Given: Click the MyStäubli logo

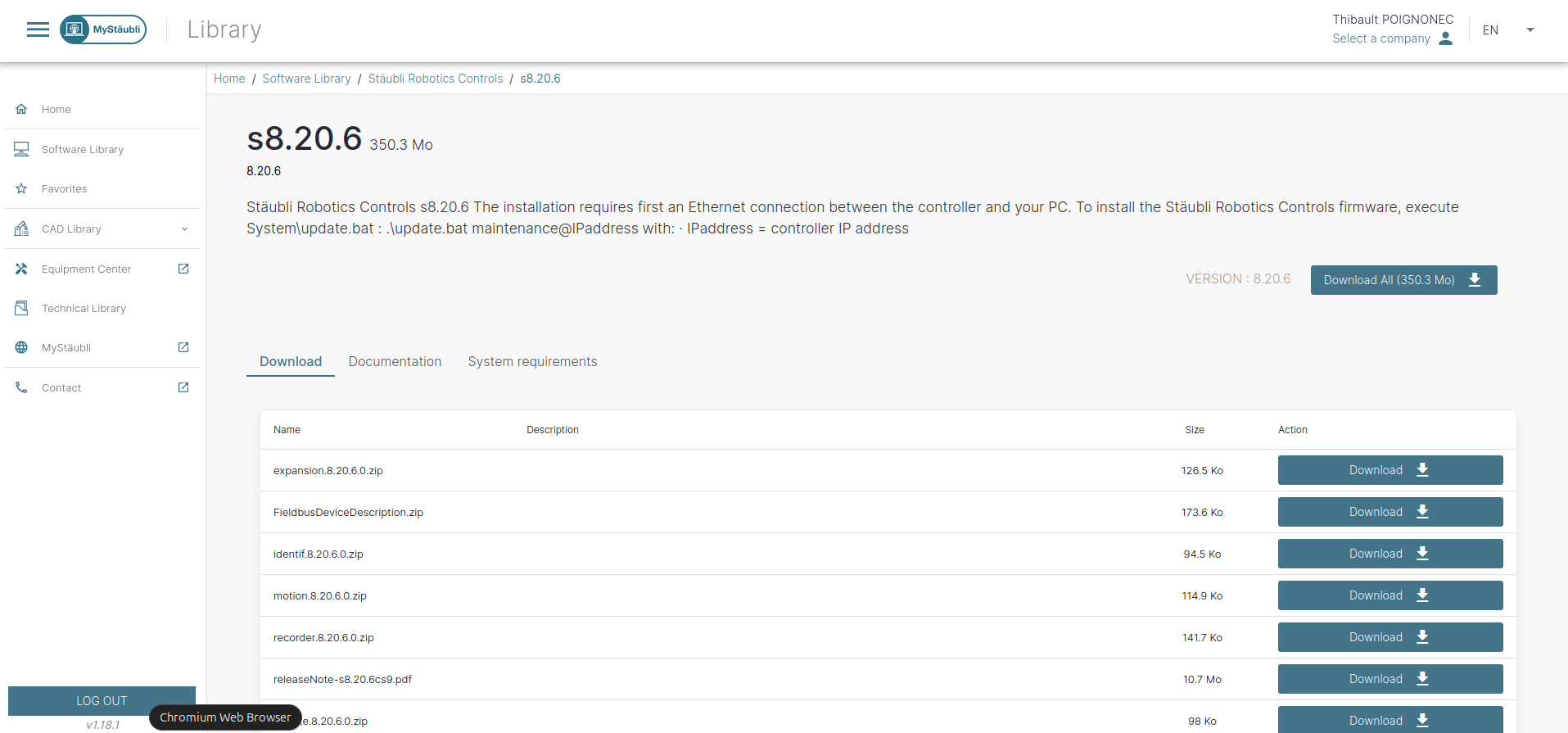Looking at the screenshot, I should (103, 29).
